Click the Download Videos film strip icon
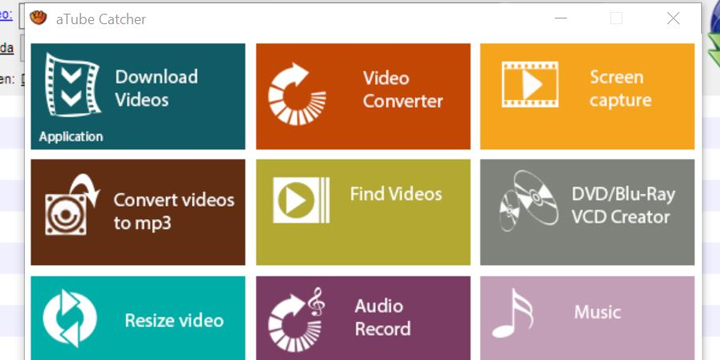Screen dimensions: 720x360 72,85
